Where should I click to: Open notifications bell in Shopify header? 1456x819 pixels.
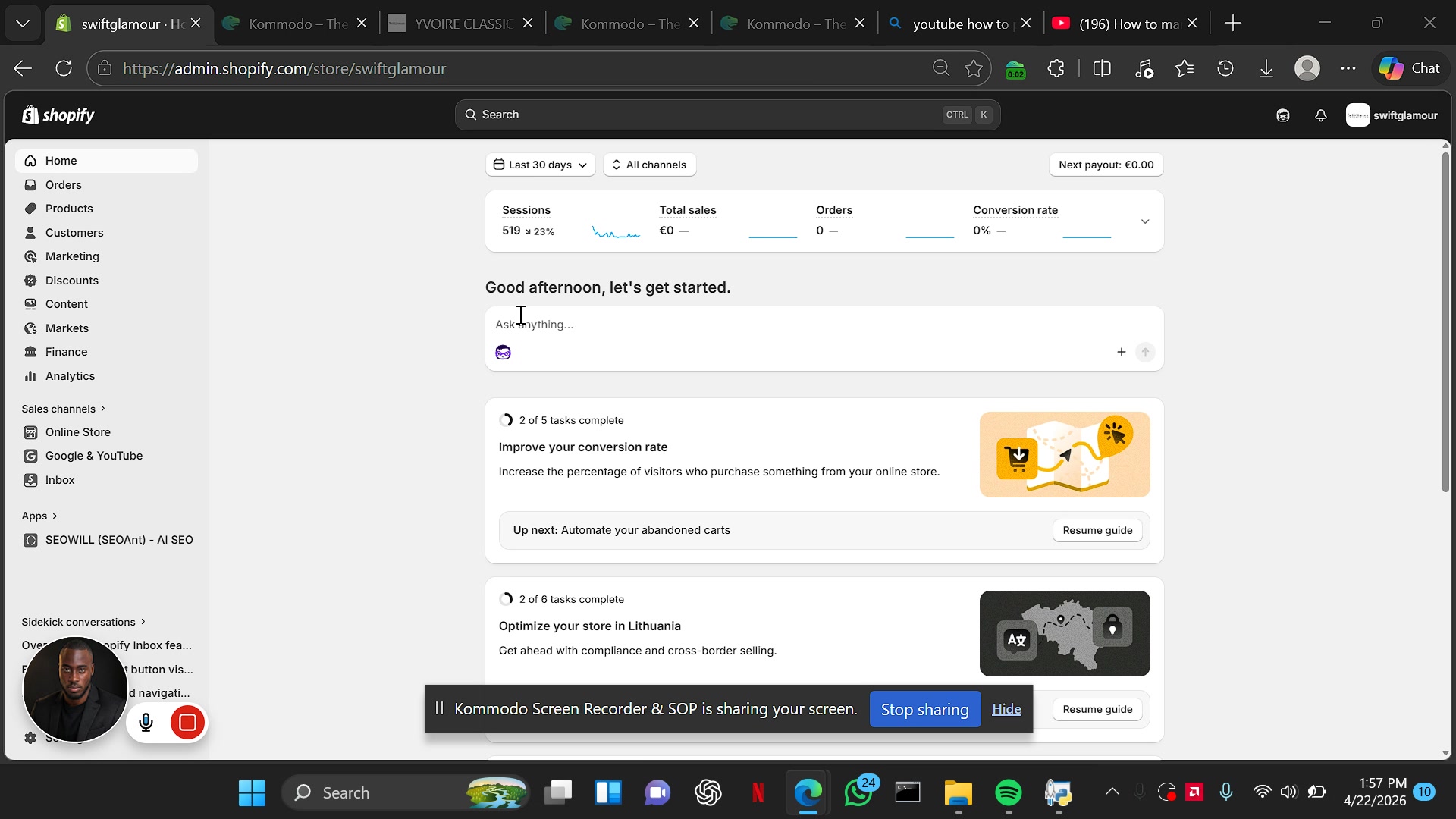[x=1320, y=115]
